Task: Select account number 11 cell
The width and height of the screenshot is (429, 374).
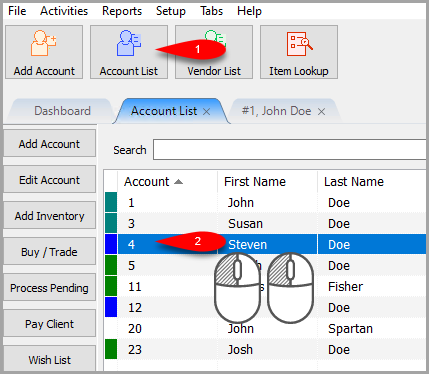Action: (x=167, y=287)
